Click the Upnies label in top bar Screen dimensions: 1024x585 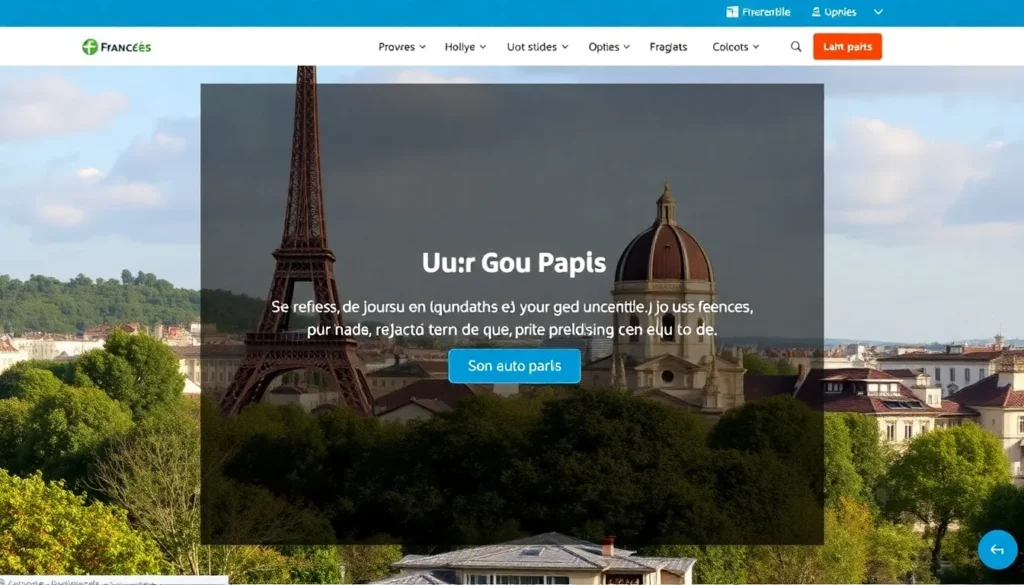[x=840, y=12]
